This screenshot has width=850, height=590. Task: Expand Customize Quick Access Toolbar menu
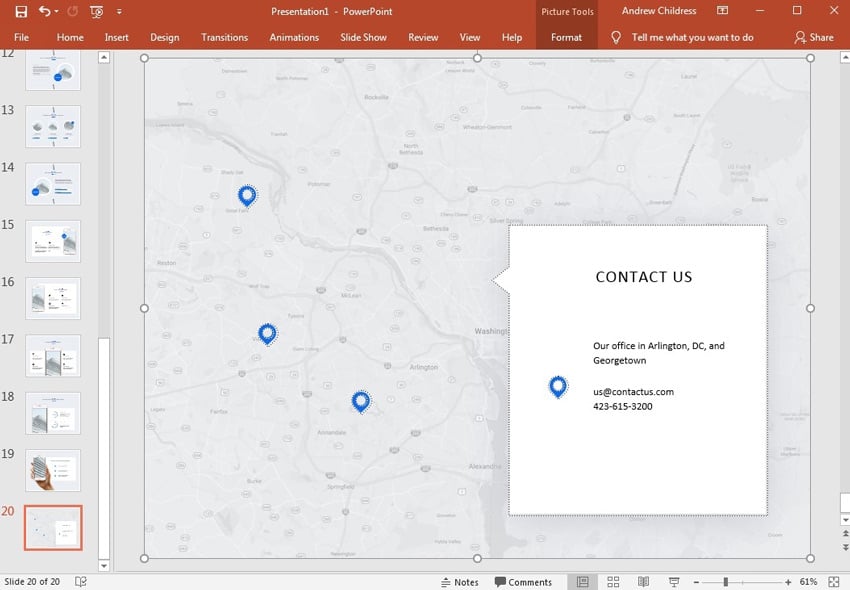(x=119, y=11)
